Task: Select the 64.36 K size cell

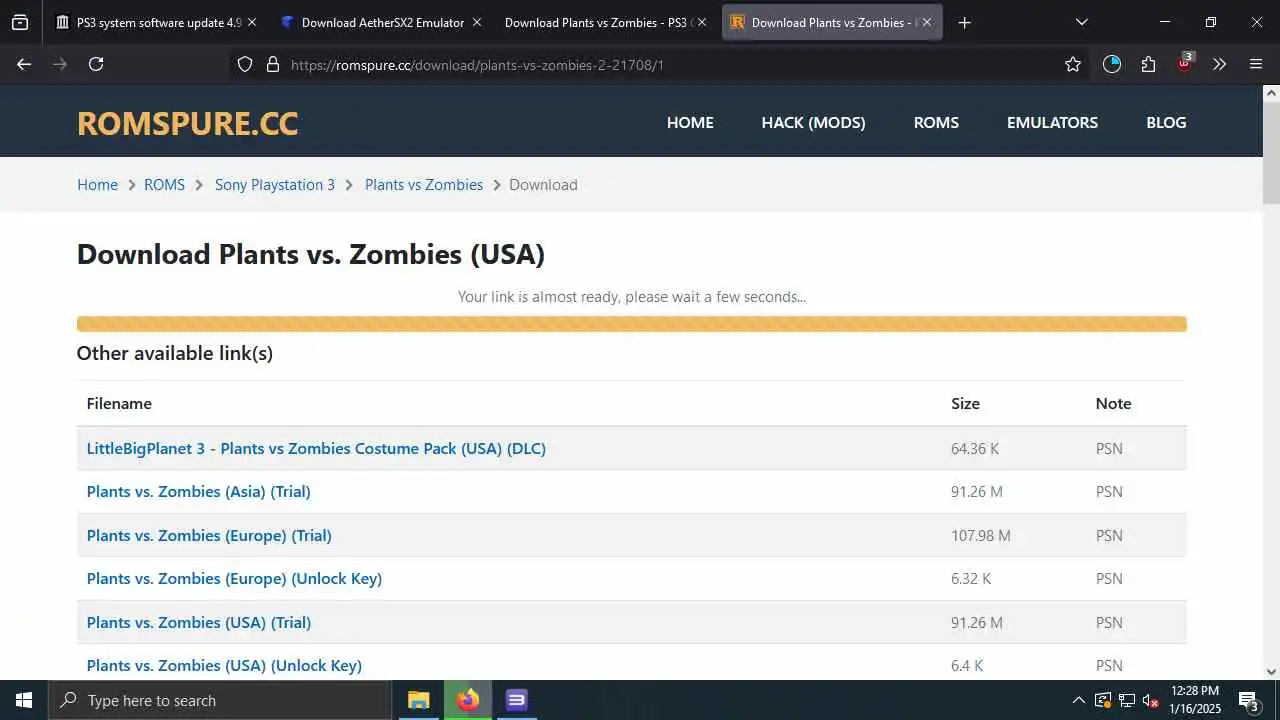Action: coord(975,448)
